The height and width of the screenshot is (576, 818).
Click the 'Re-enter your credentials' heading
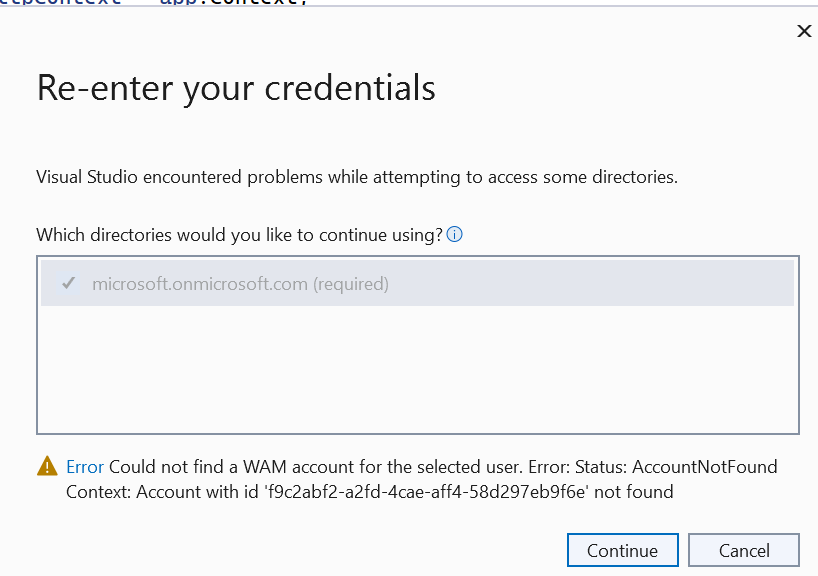[236, 88]
